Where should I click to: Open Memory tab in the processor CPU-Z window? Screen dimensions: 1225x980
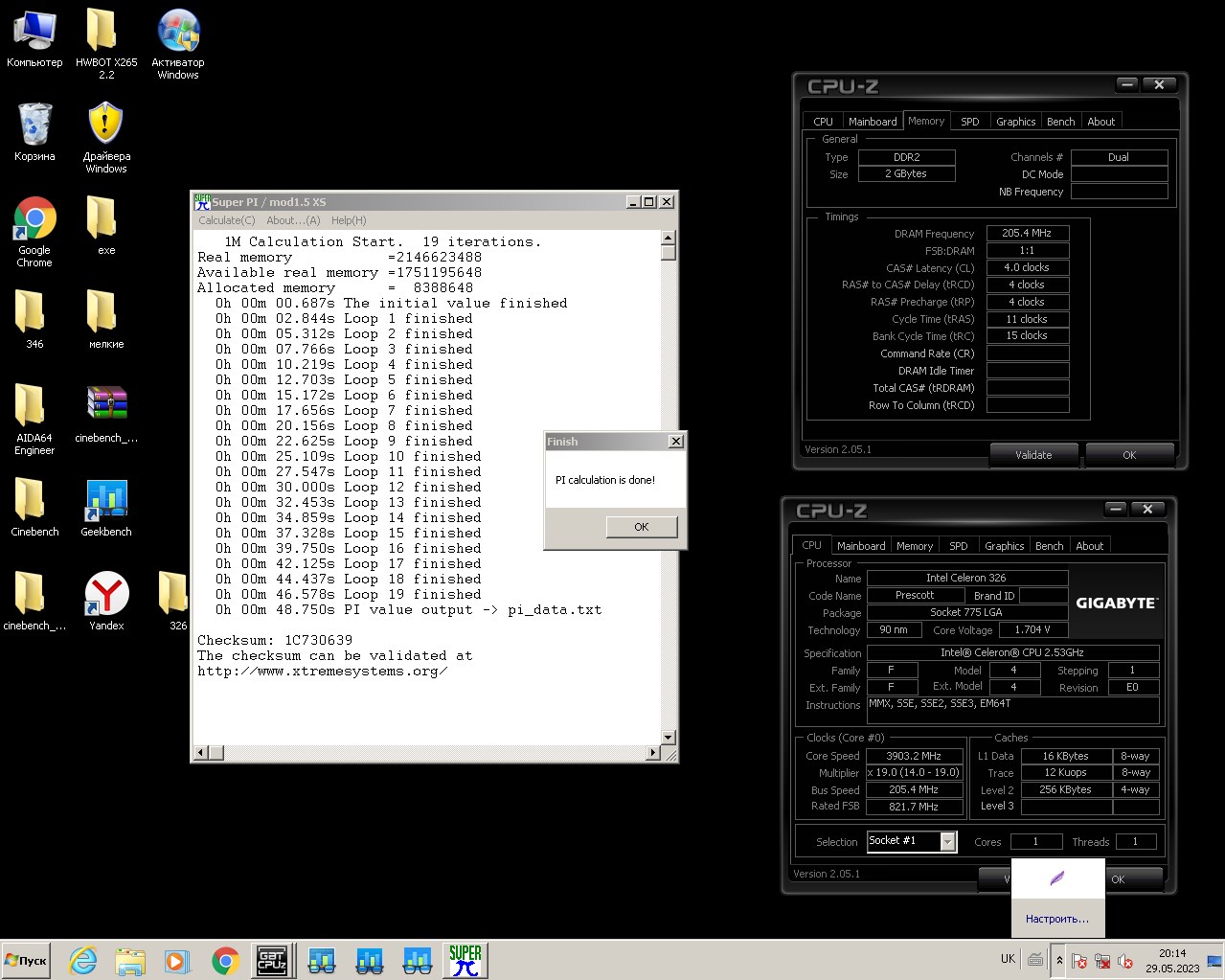click(915, 546)
